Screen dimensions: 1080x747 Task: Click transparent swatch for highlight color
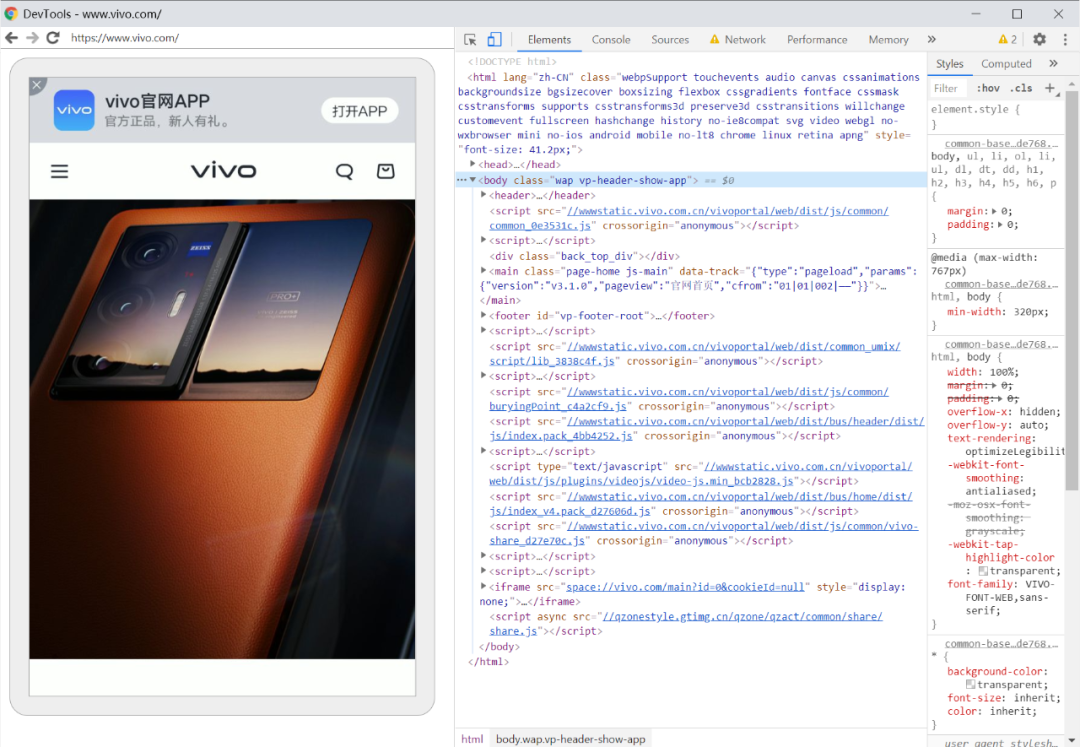(x=983, y=571)
